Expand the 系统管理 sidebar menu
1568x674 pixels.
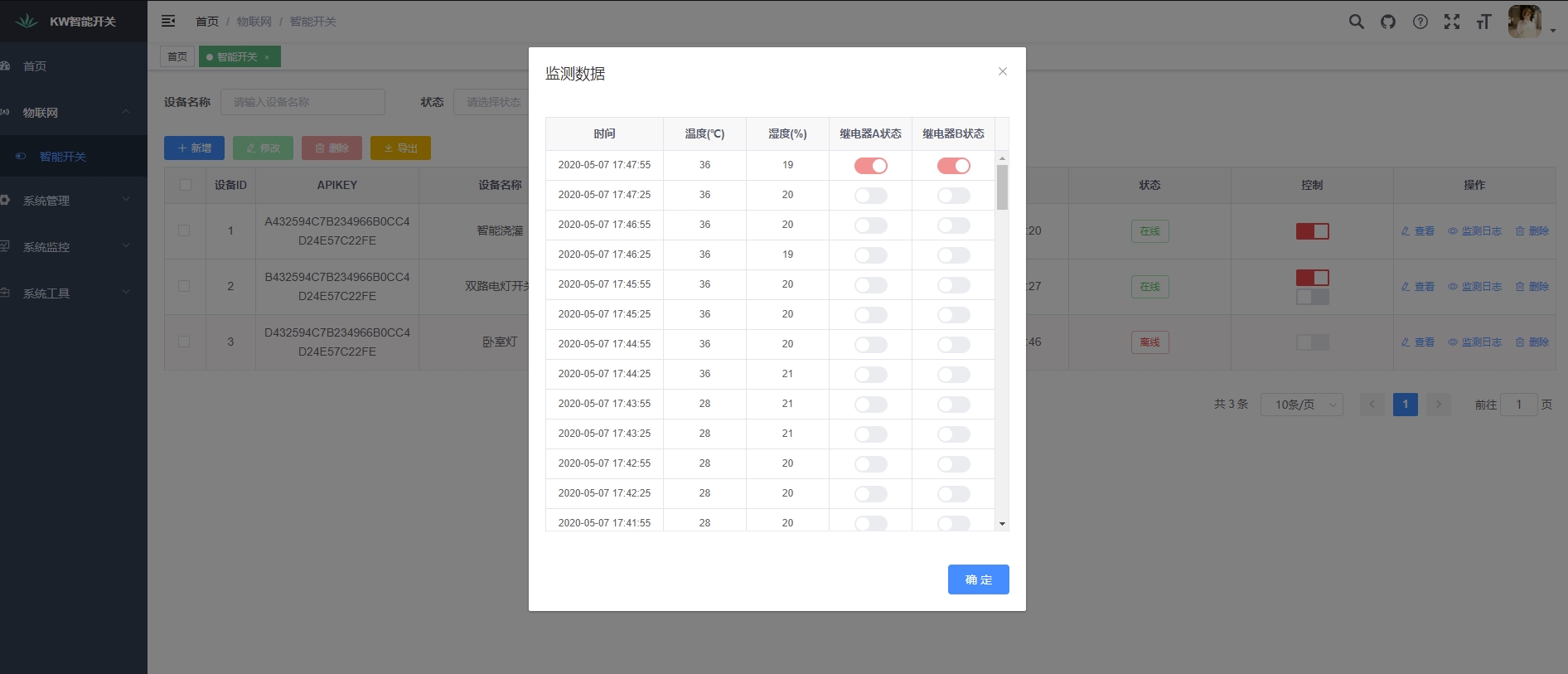[x=74, y=201]
